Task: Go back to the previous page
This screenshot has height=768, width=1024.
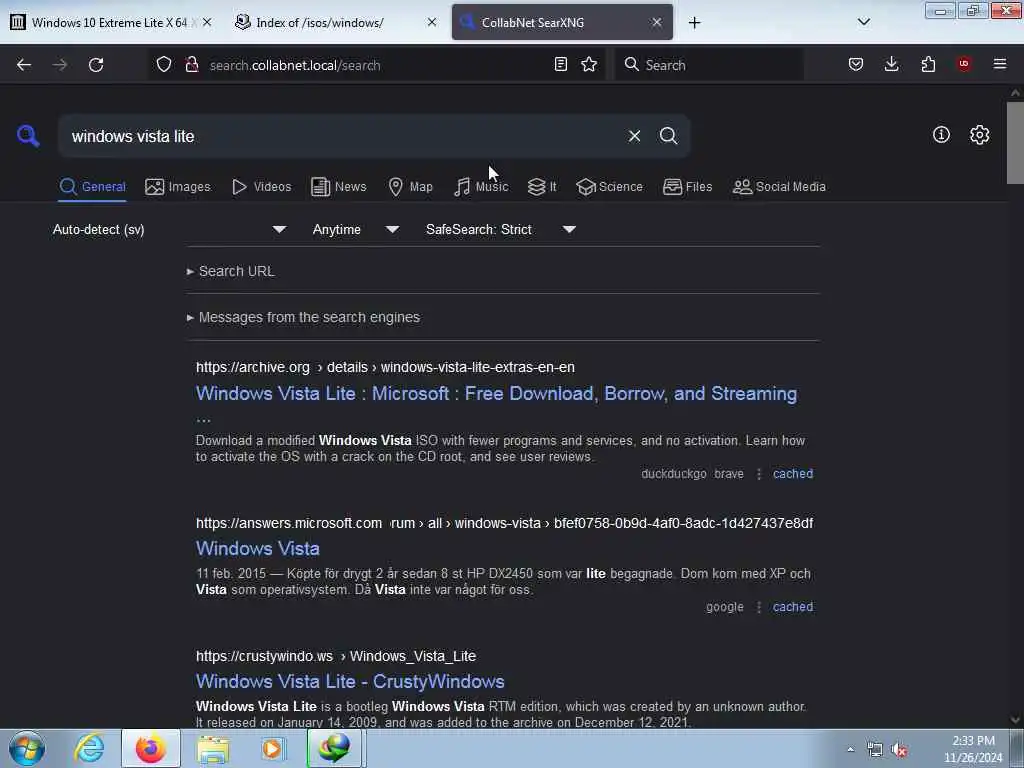Action: 24,65
